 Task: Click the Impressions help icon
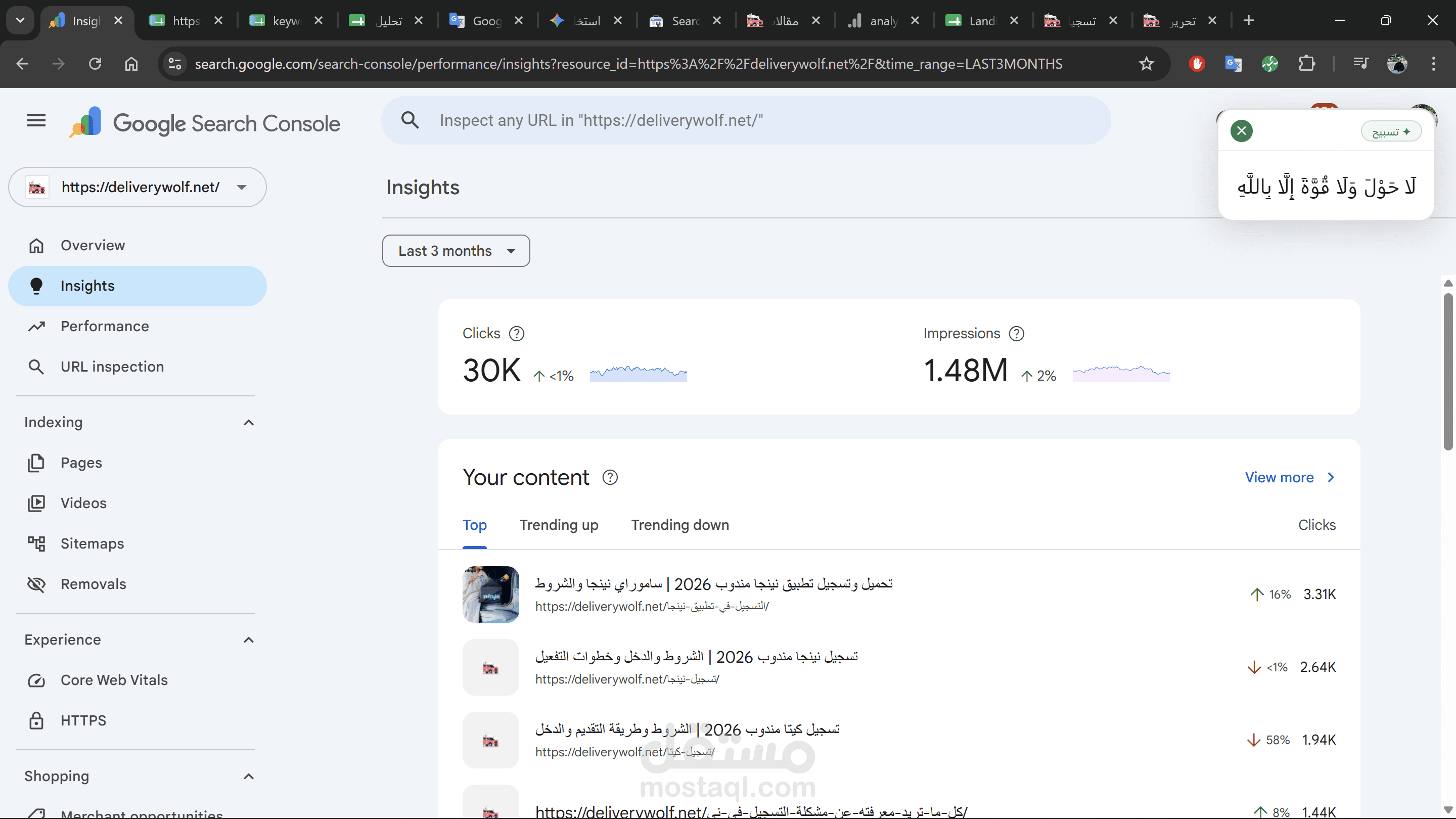coord(1016,334)
